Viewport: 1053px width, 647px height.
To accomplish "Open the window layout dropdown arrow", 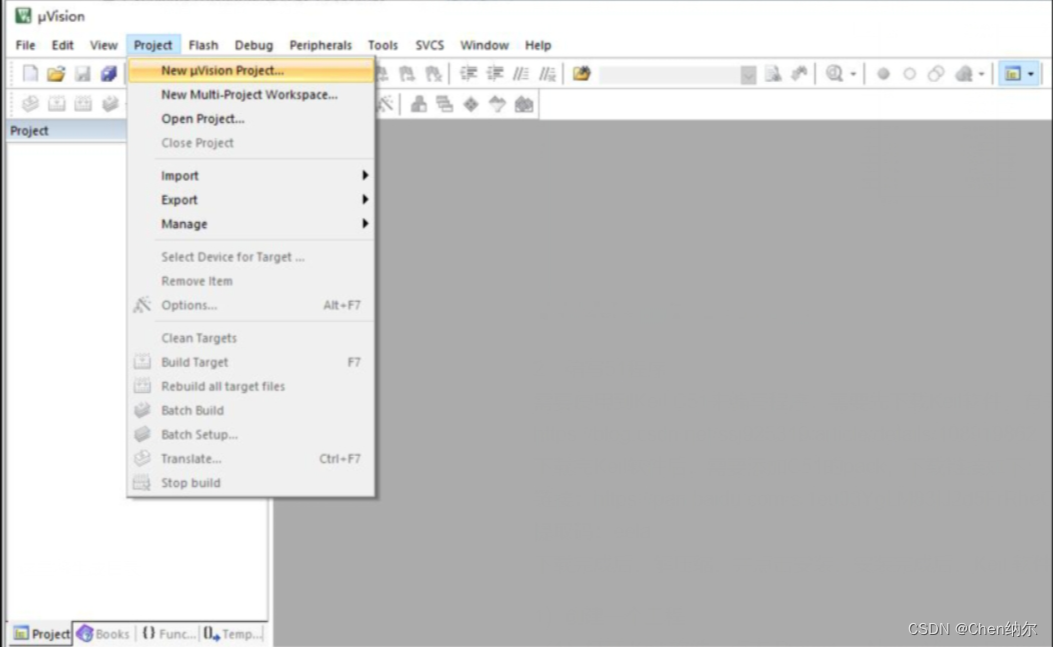I will pos(1031,74).
